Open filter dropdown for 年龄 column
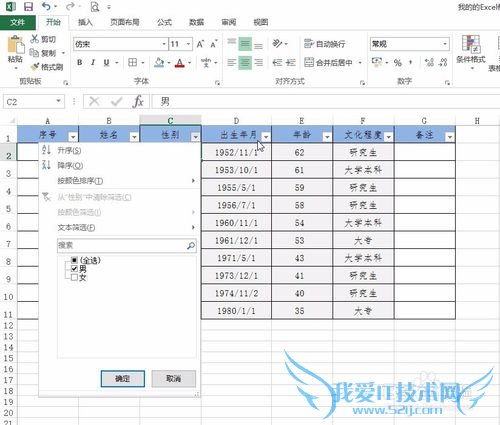 (x=327, y=137)
